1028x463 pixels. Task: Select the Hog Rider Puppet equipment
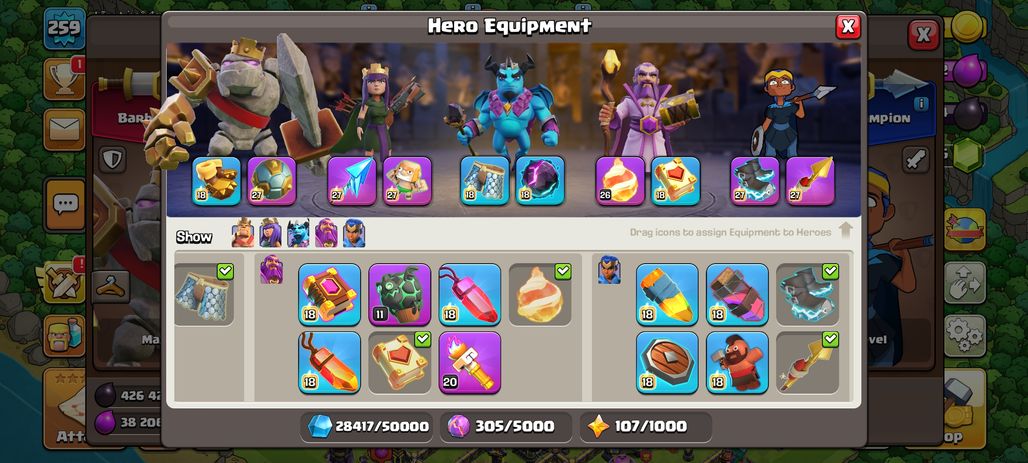coord(737,363)
